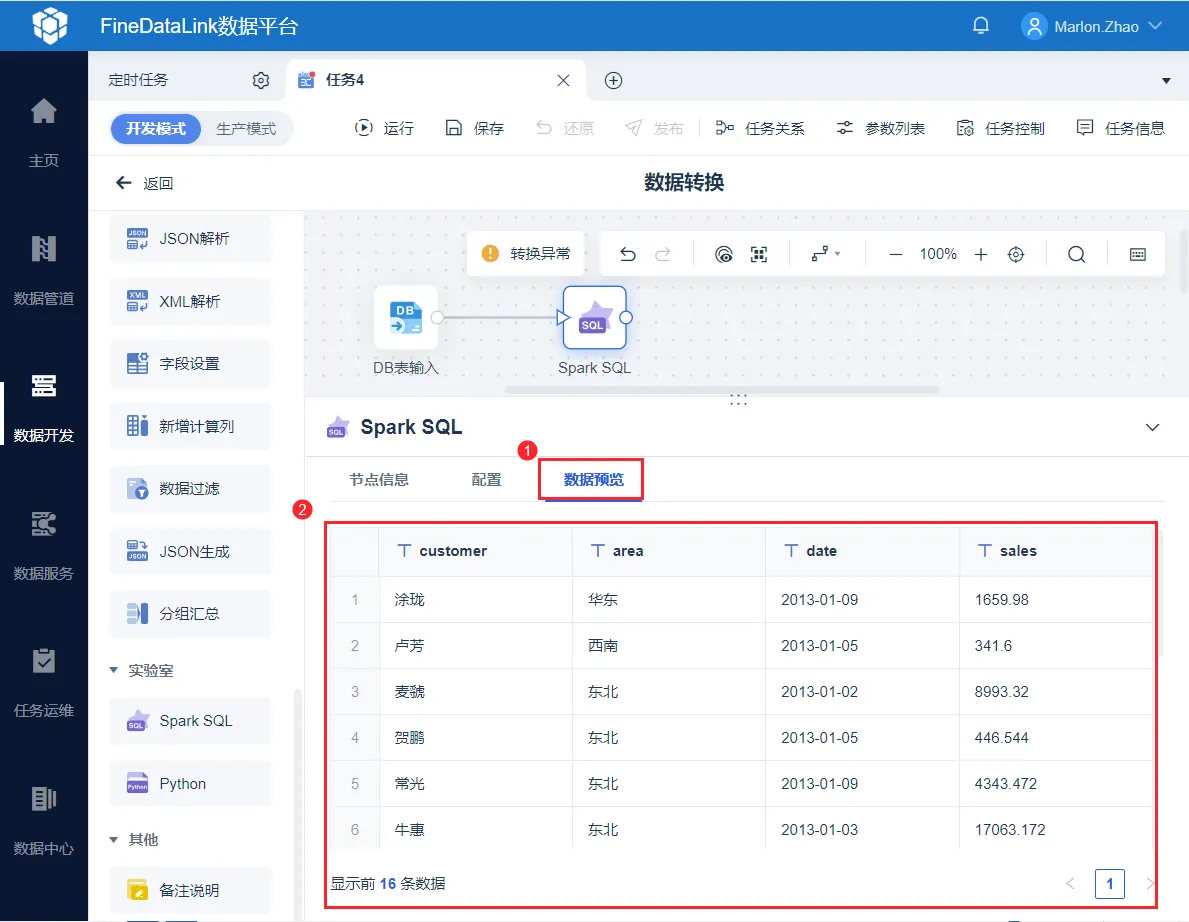Image resolution: width=1189 pixels, height=922 pixels.
Task: Switch to the 定时任务 tab
Action: (x=138, y=80)
